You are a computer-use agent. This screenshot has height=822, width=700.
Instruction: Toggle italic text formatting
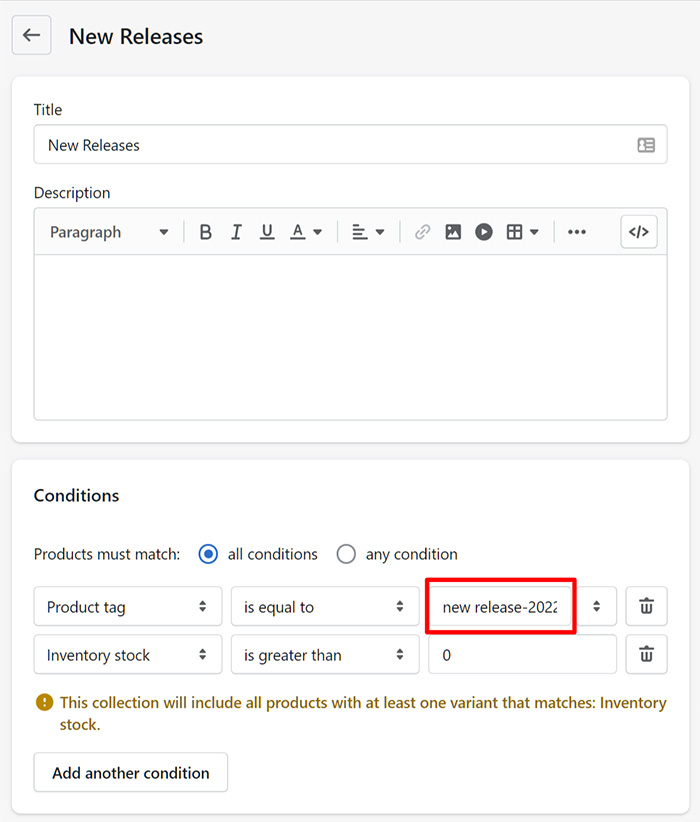pyautogui.click(x=236, y=232)
